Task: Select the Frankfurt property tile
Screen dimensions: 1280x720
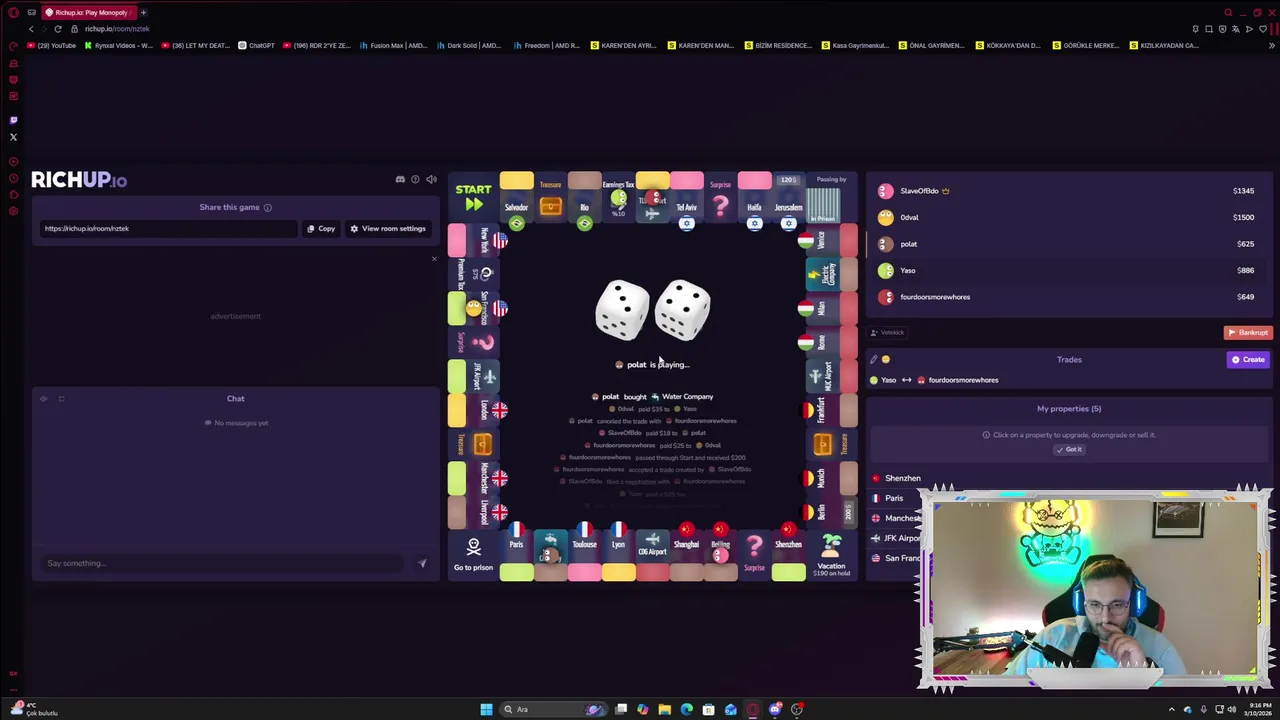Action: click(831, 410)
